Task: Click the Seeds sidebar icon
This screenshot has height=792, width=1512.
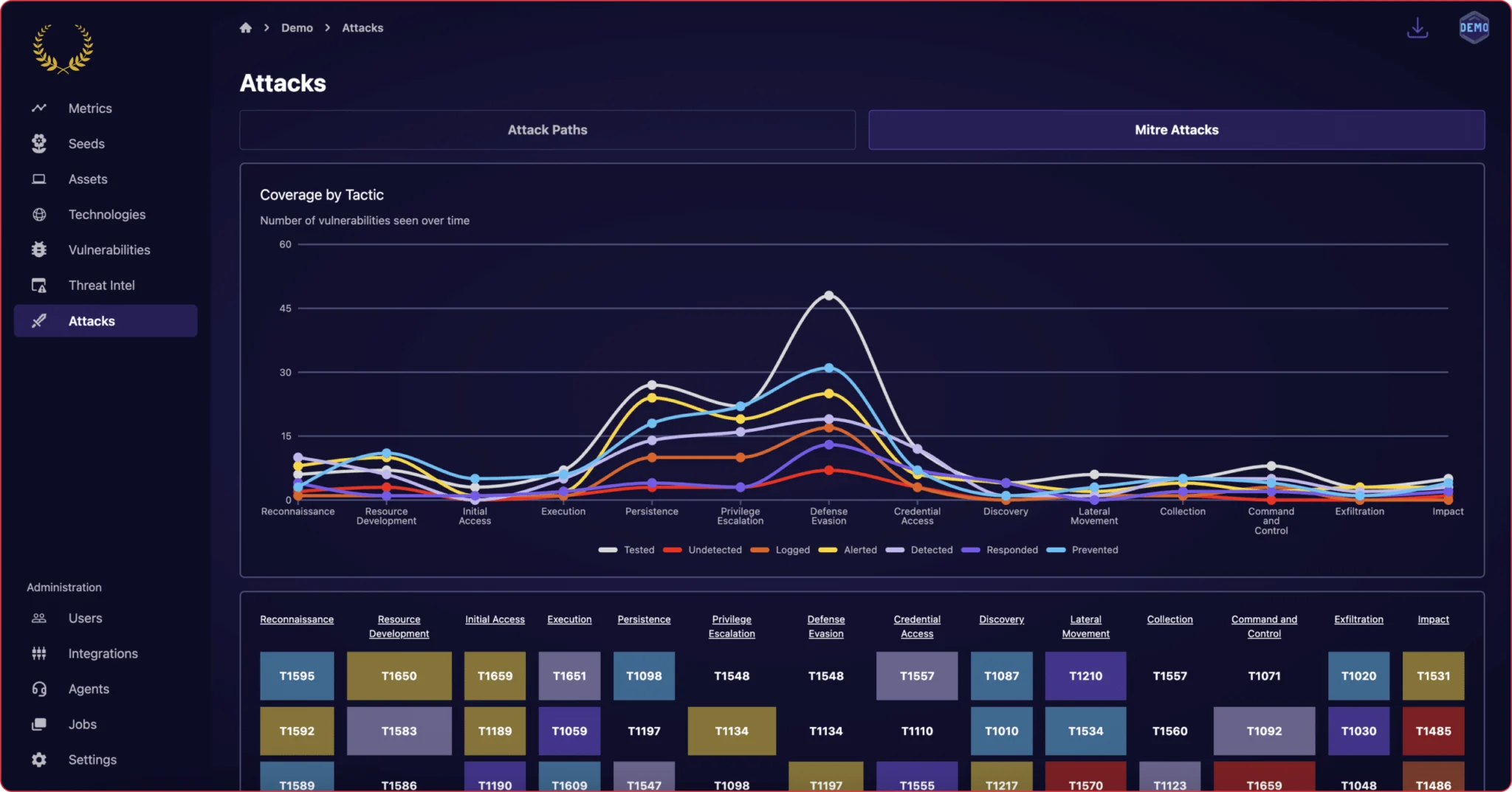Action: pos(39,144)
